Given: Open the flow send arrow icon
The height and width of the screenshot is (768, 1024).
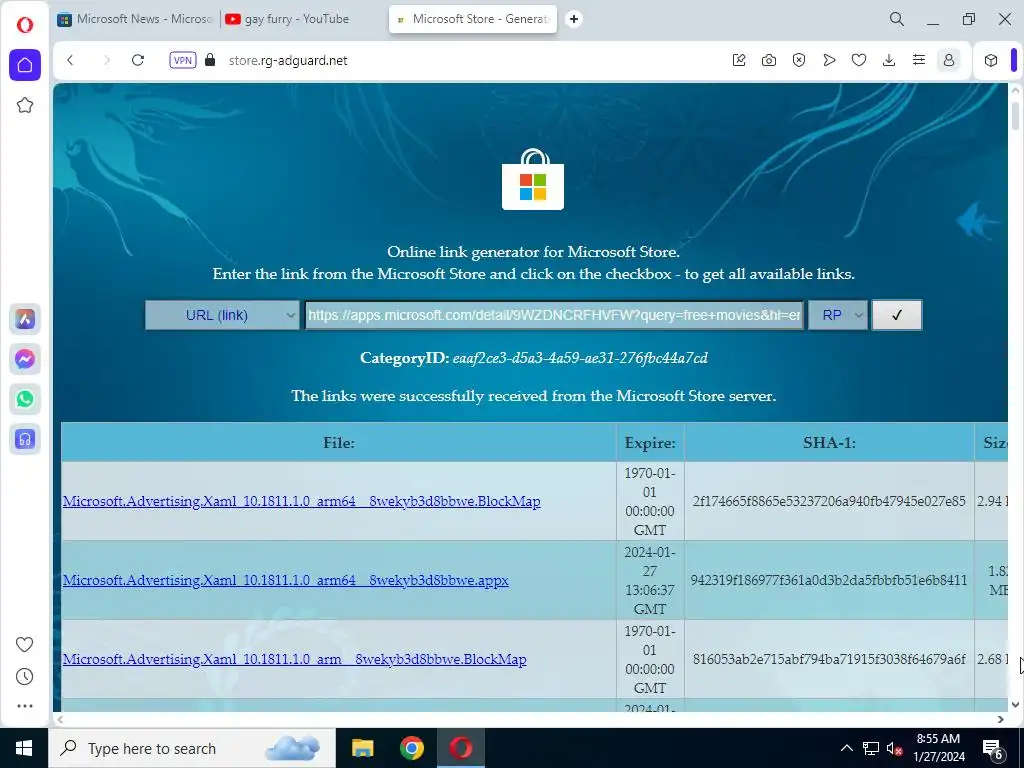Looking at the screenshot, I should (x=829, y=60).
